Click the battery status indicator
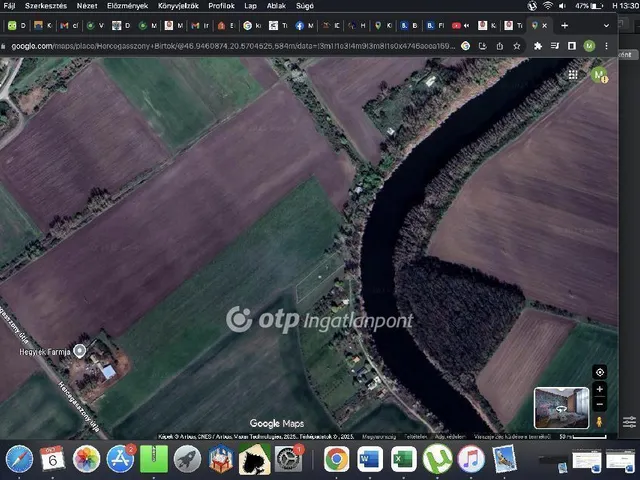The height and width of the screenshot is (480, 640). 589,6
